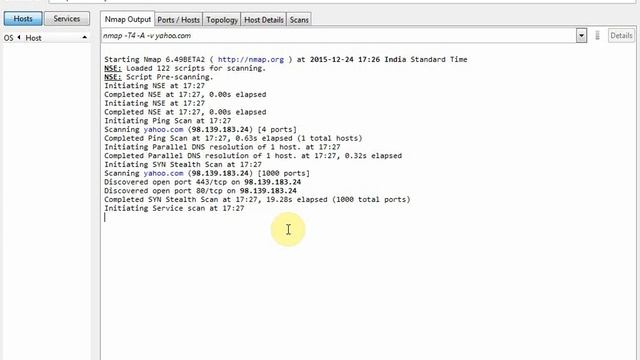This screenshot has width=640, height=360.
Task: Expand the scan command dropdown arrow
Action: point(581,36)
